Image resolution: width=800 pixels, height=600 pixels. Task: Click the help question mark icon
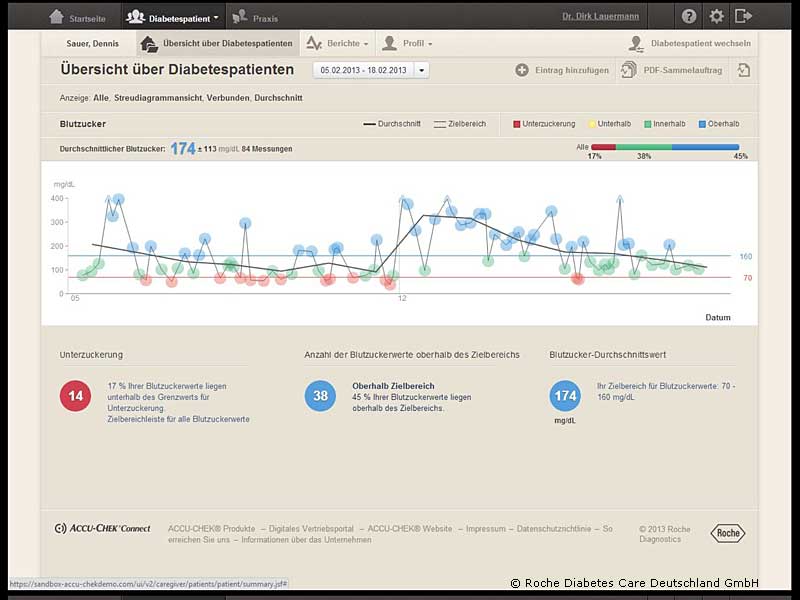[x=689, y=16]
